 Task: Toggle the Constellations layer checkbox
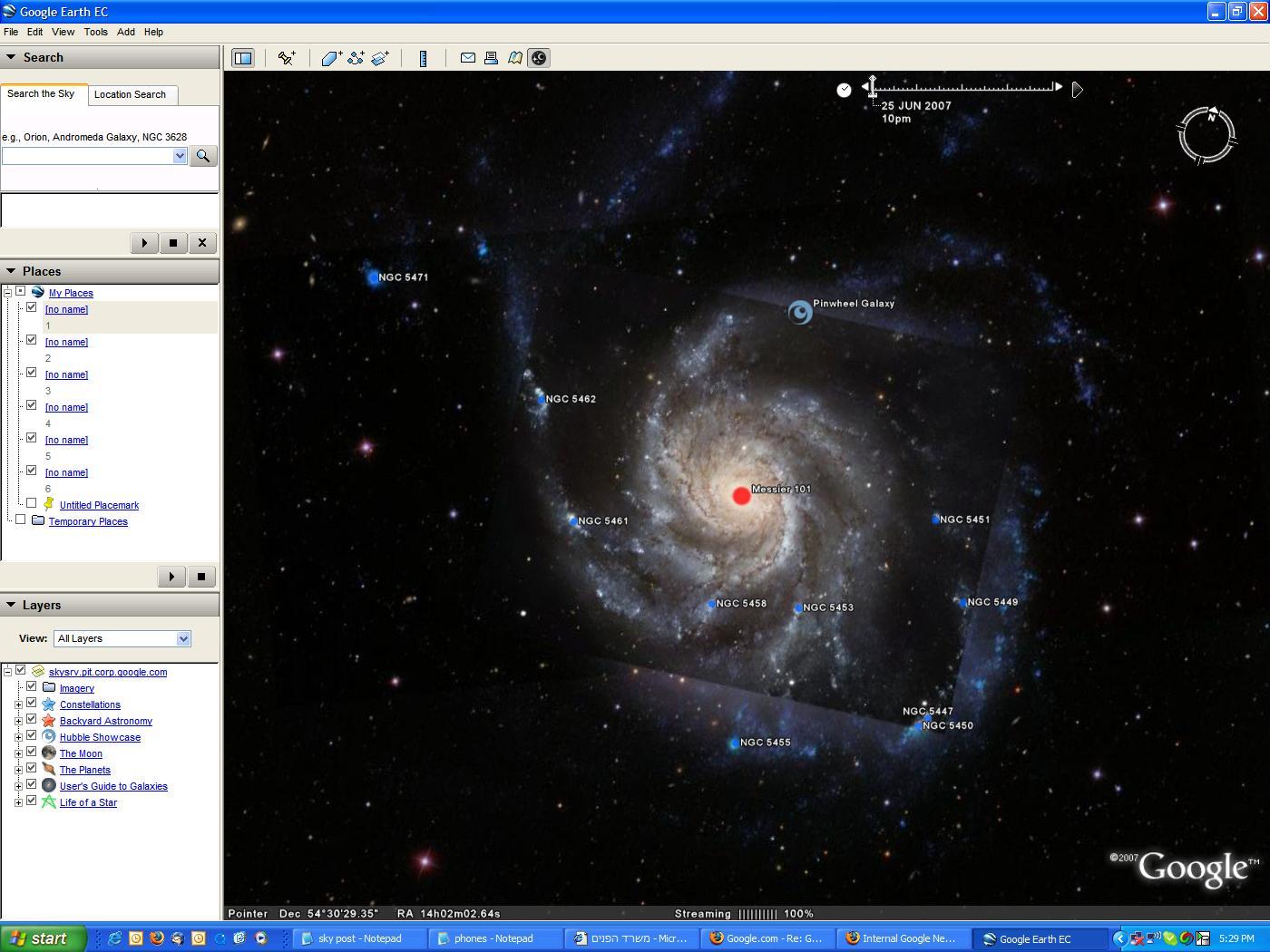click(x=32, y=703)
